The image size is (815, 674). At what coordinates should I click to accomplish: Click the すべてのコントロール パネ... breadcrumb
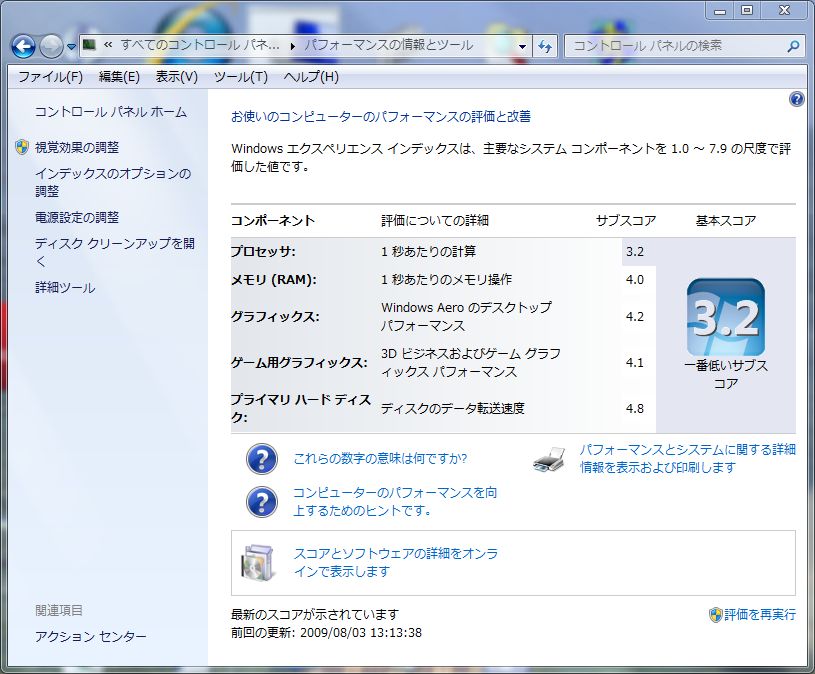pos(200,45)
